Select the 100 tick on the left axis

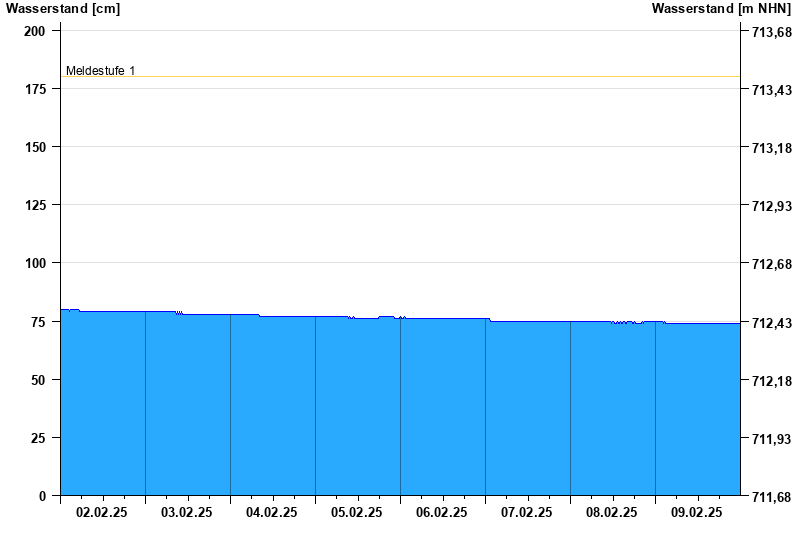(x=35, y=263)
